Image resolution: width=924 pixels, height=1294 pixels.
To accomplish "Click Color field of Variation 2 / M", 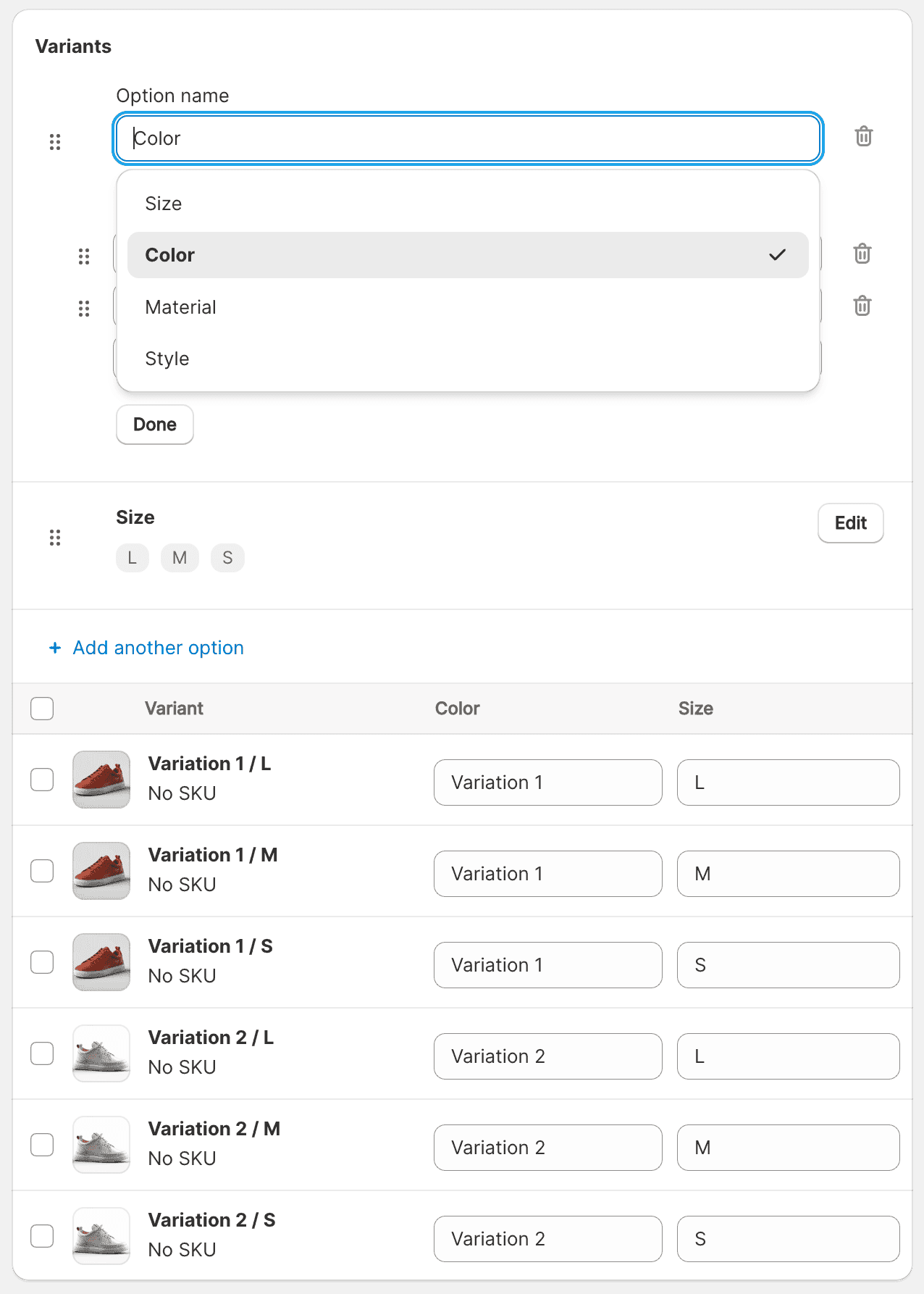I will [547, 1148].
